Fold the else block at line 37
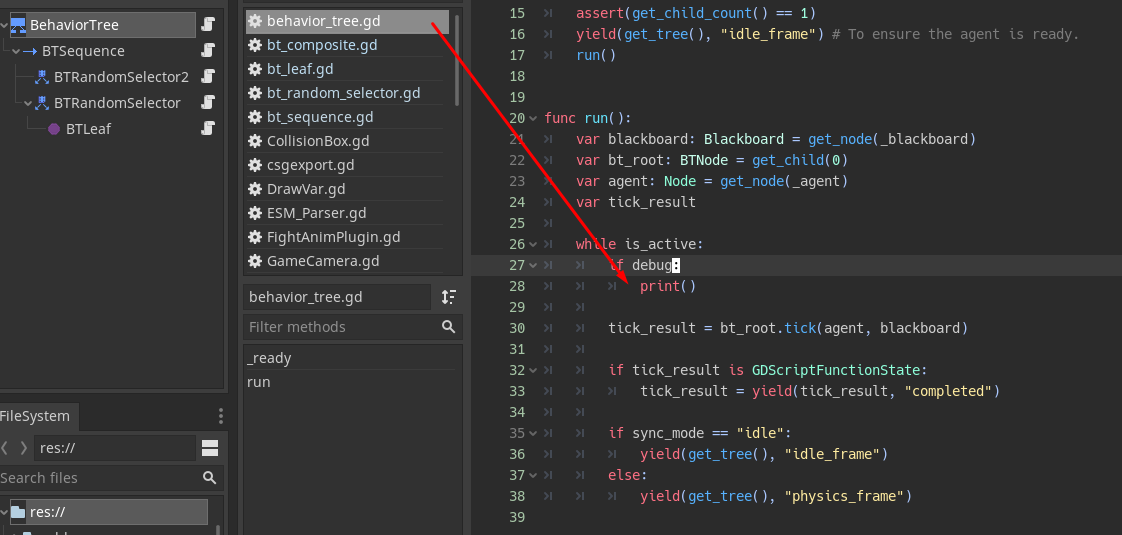This screenshot has height=535, width=1122. 532,475
